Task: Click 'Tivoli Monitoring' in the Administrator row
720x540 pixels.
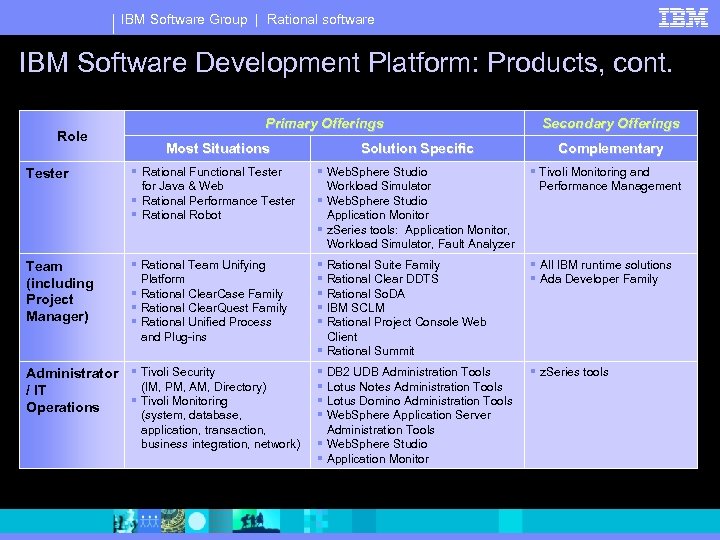Action: point(184,401)
